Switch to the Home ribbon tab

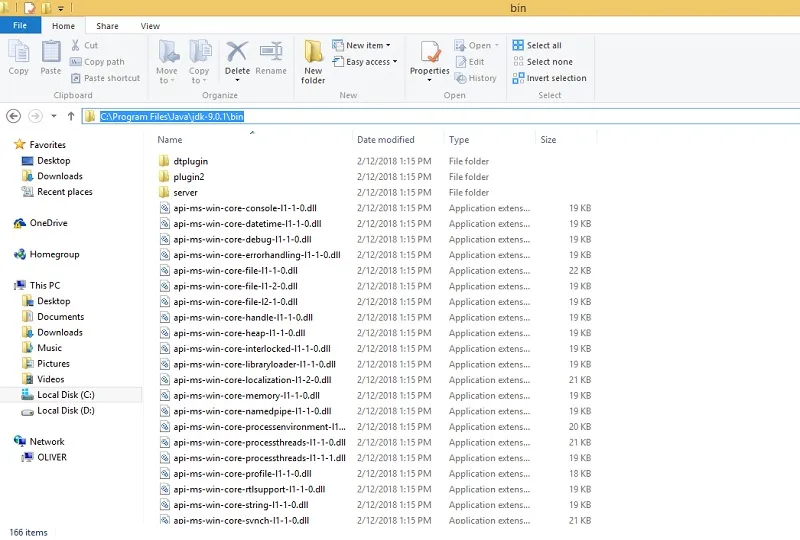tap(63, 26)
